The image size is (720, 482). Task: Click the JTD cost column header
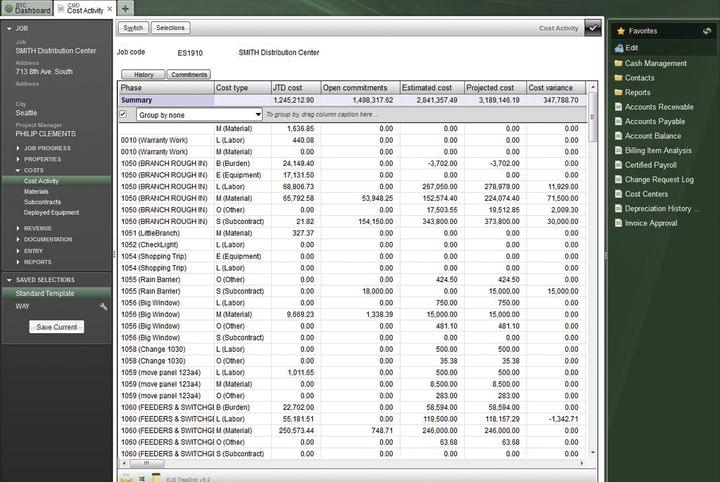point(296,88)
